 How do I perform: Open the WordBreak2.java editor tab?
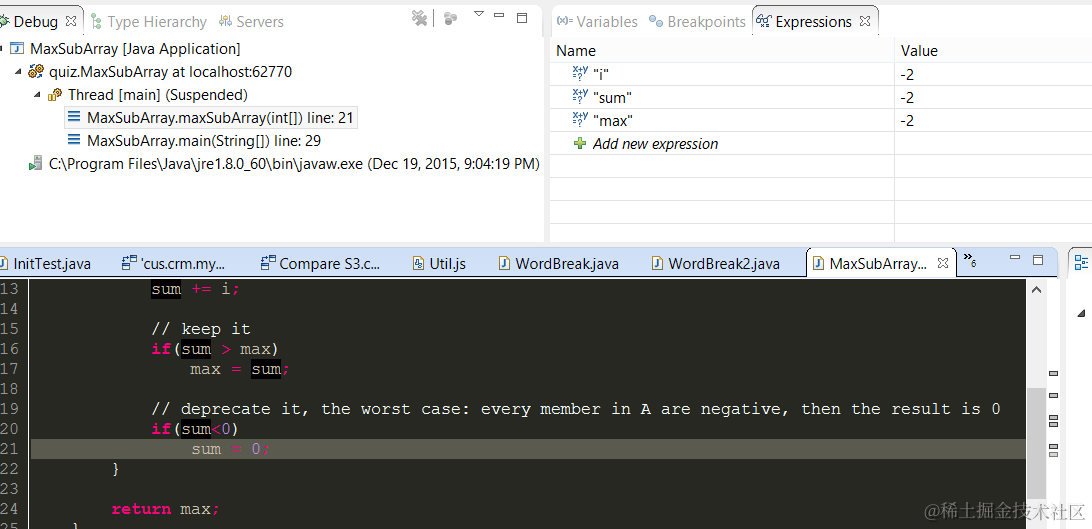724,263
